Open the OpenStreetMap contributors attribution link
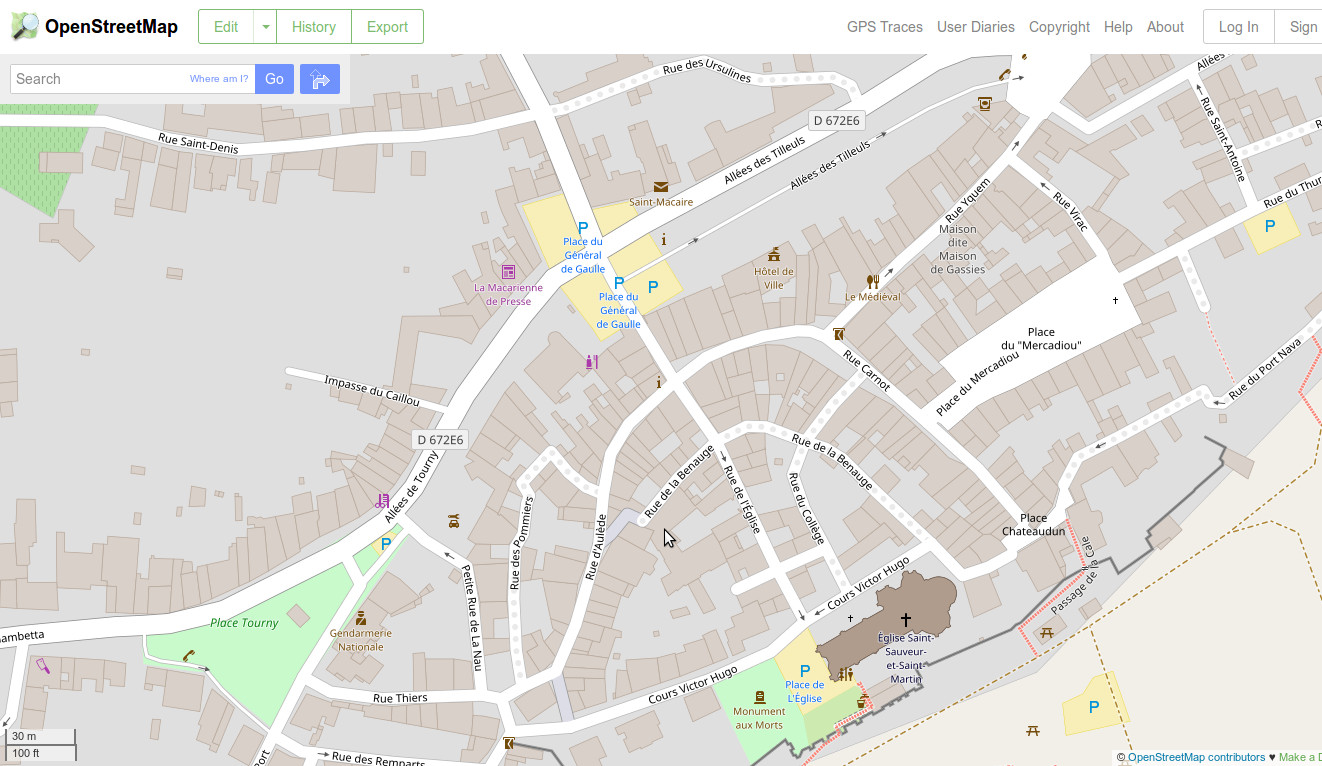The height and width of the screenshot is (766, 1322). tap(1196, 757)
